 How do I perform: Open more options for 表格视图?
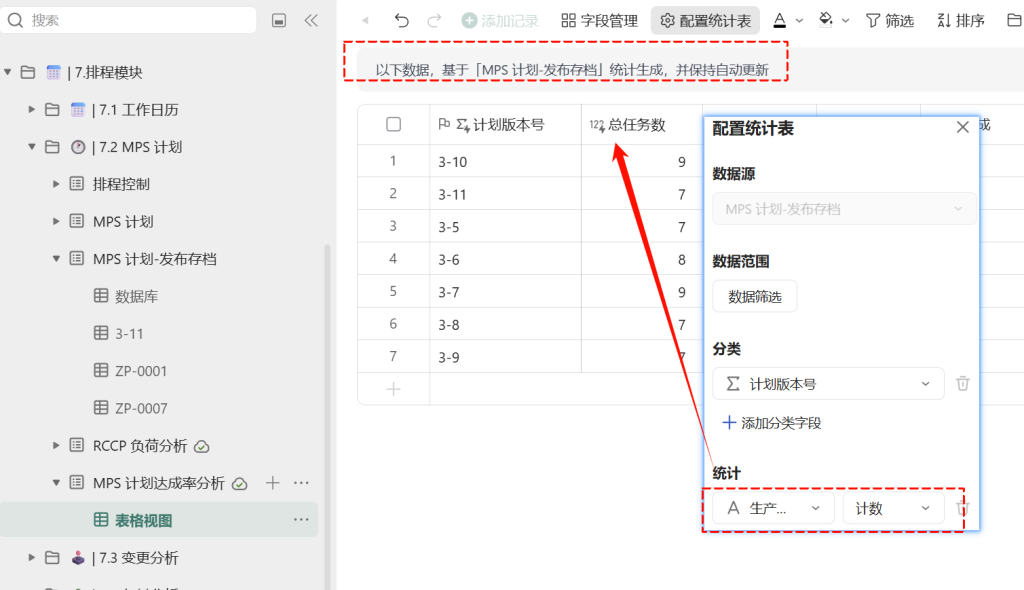point(301,519)
